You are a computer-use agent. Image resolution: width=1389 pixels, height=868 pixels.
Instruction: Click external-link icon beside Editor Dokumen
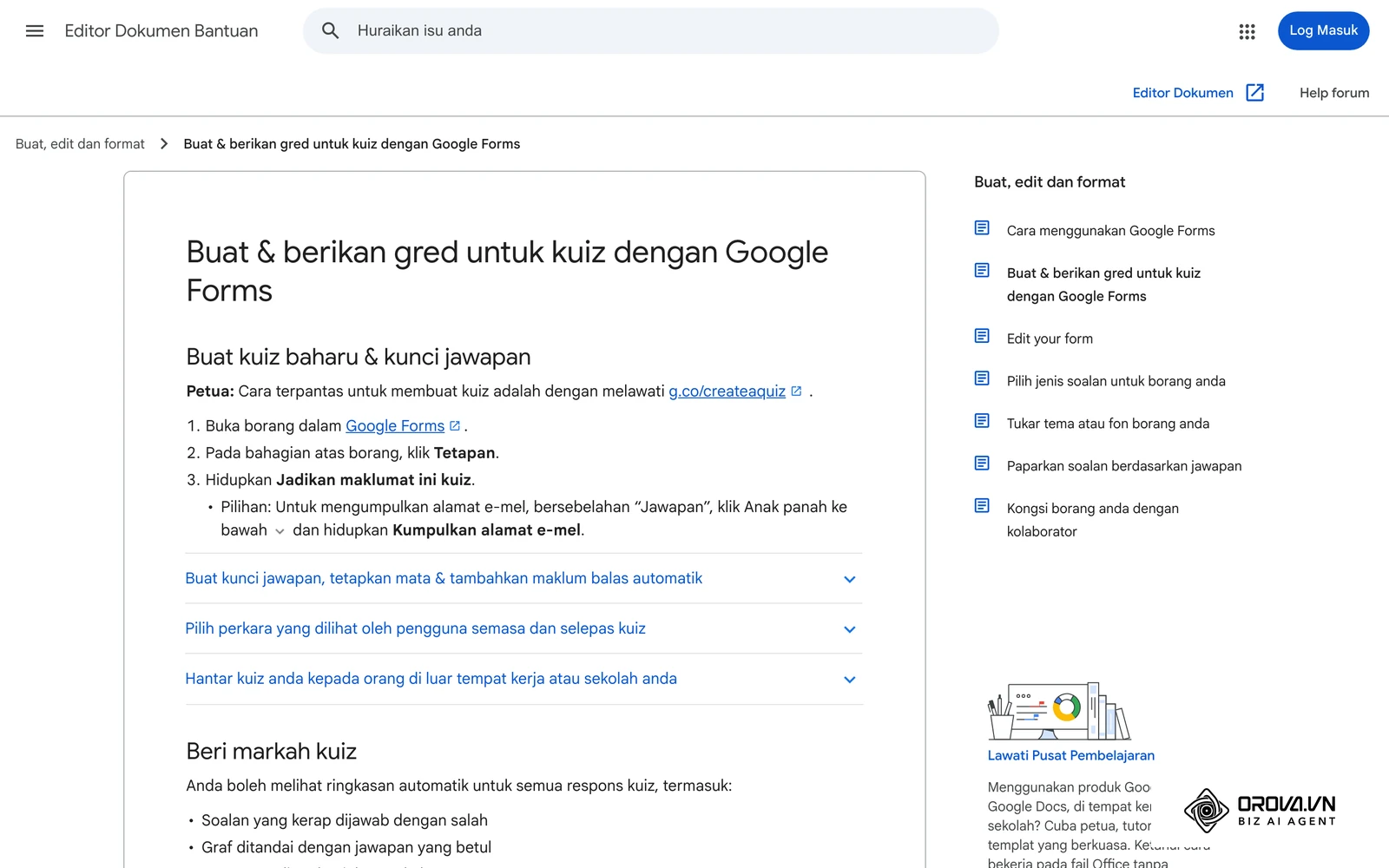(x=1254, y=92)
